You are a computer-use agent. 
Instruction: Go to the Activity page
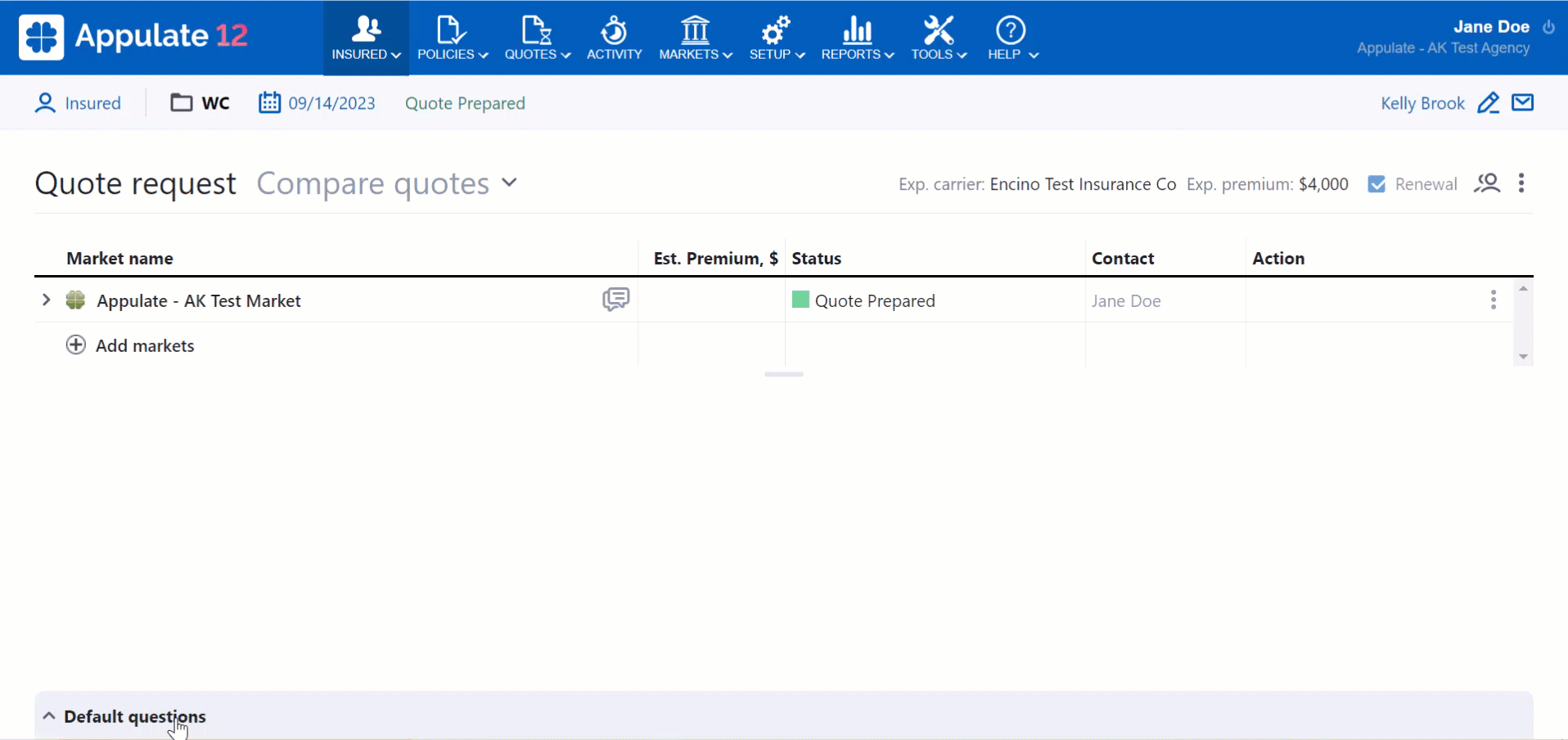(615, 38)
